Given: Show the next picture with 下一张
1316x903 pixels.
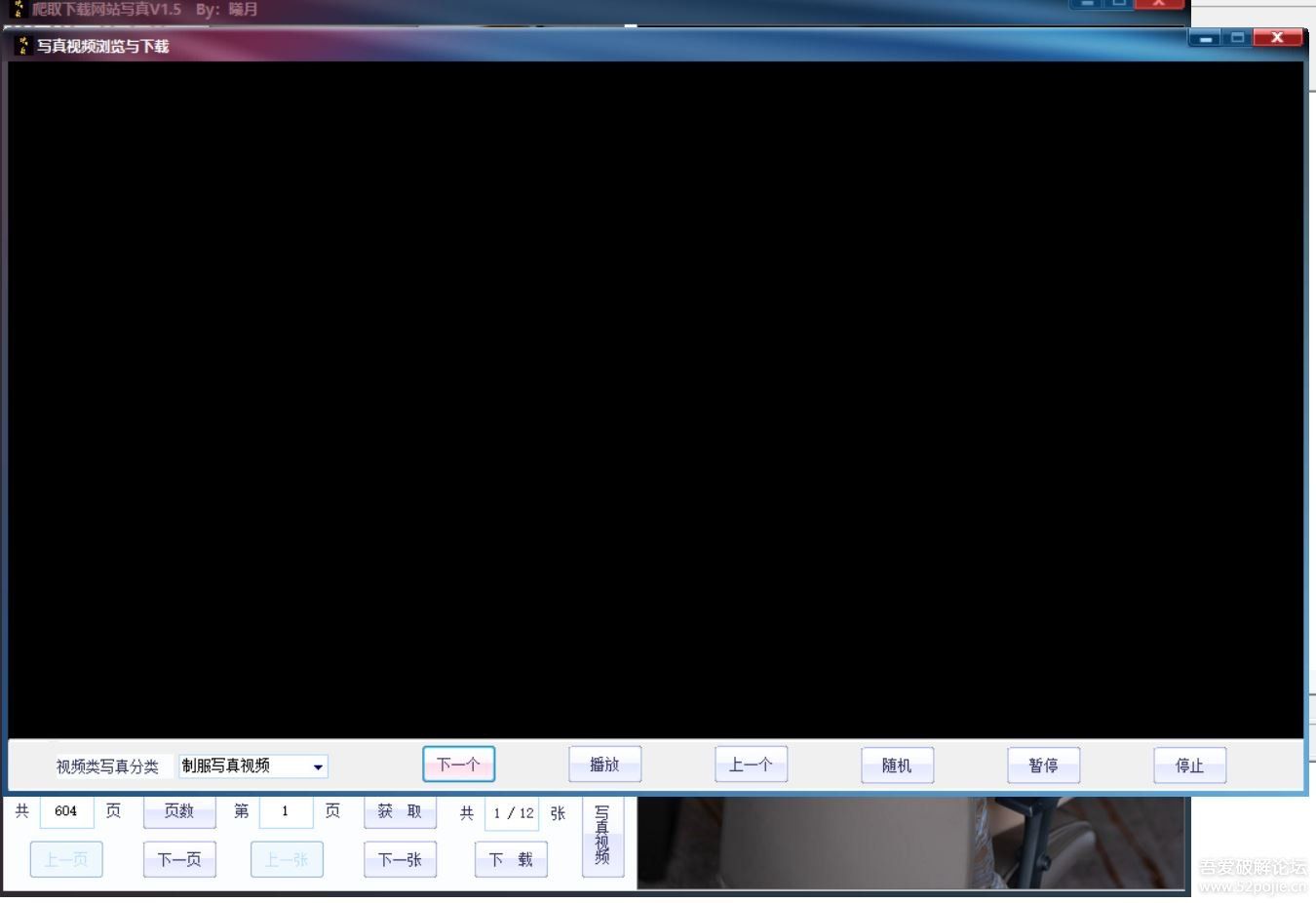Looking at the screenshot, I should [400, 859].
